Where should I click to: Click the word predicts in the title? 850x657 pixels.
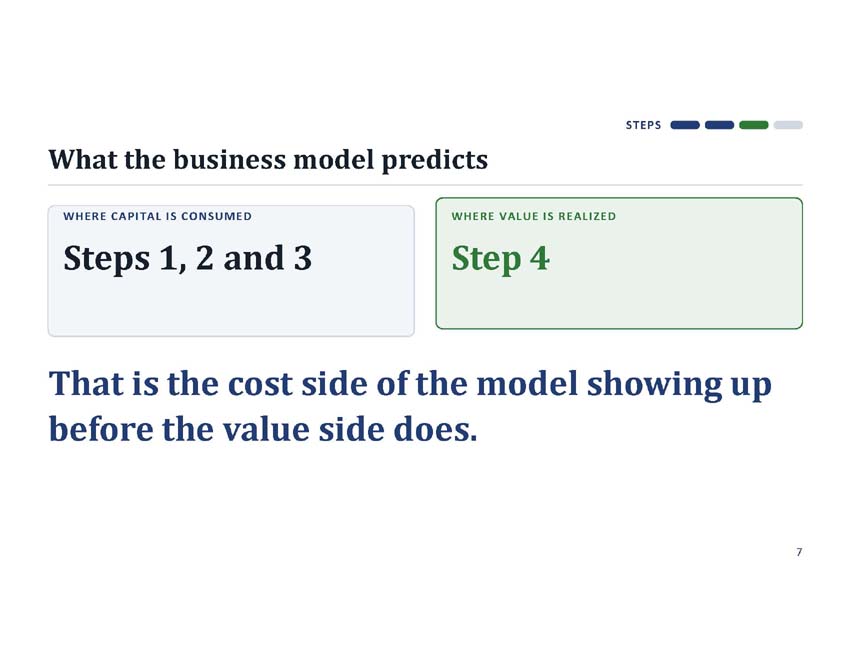(x=434, y=160)
